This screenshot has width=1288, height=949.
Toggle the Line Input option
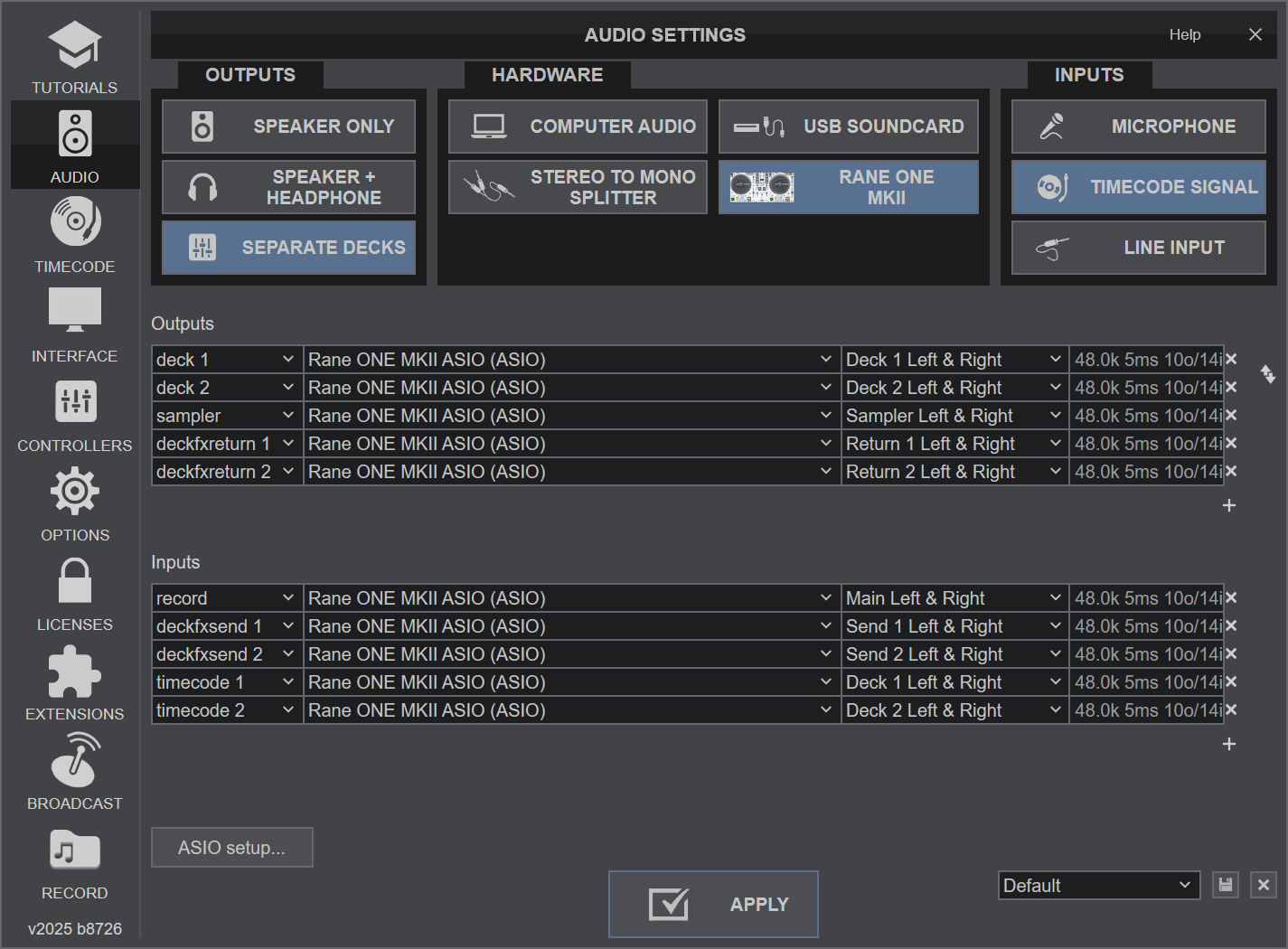point(1138,248)
